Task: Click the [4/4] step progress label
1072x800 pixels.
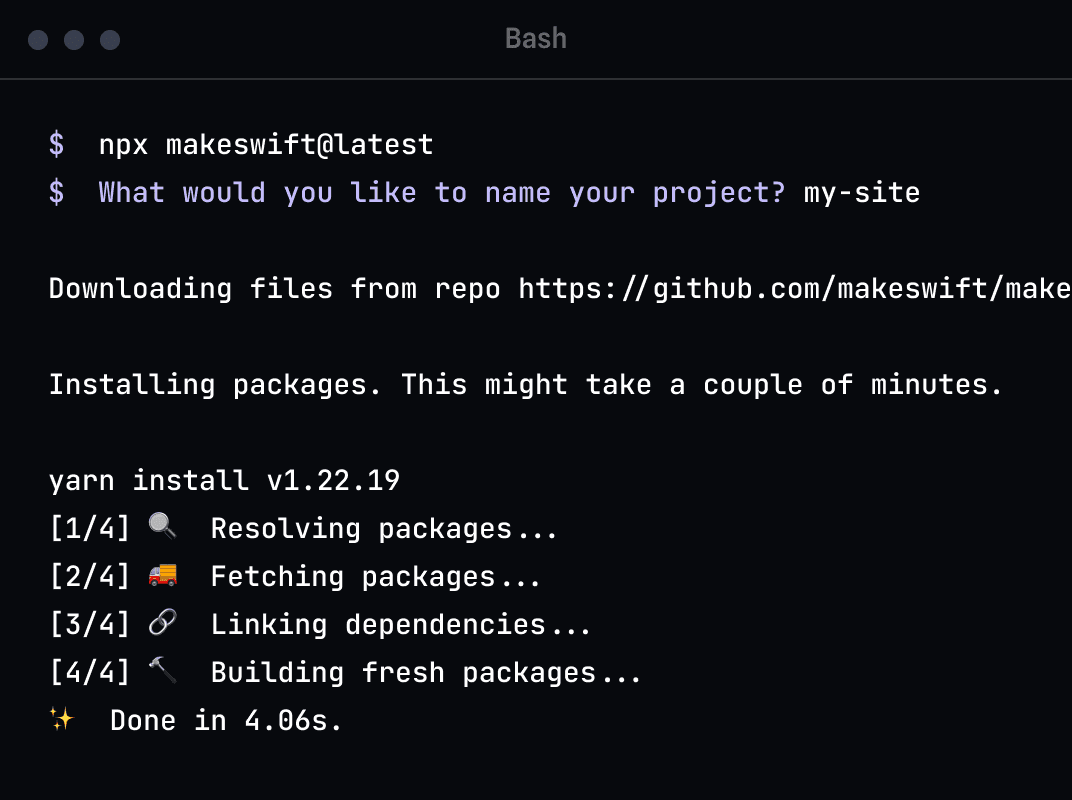Action: tap(89, 671)
